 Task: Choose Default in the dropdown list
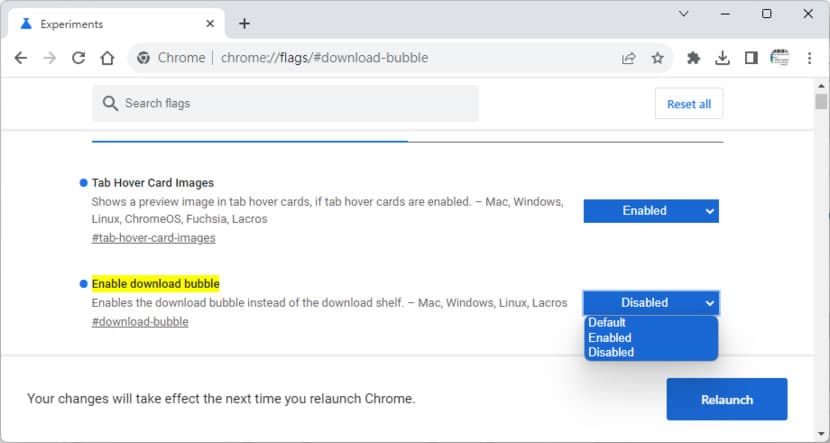tap(651, 322)
